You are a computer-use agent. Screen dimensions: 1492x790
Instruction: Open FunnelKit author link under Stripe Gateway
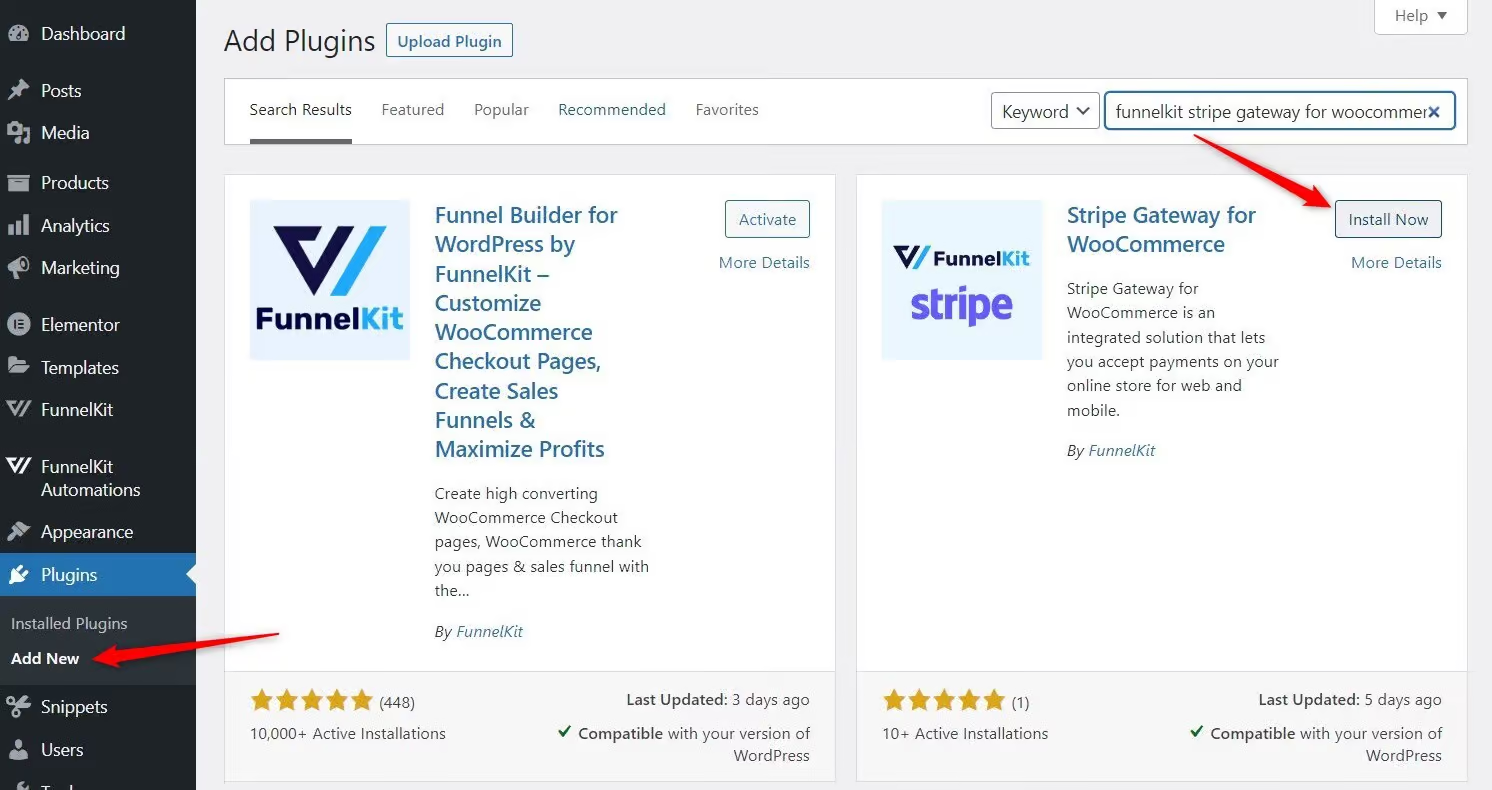point(1121,451)
